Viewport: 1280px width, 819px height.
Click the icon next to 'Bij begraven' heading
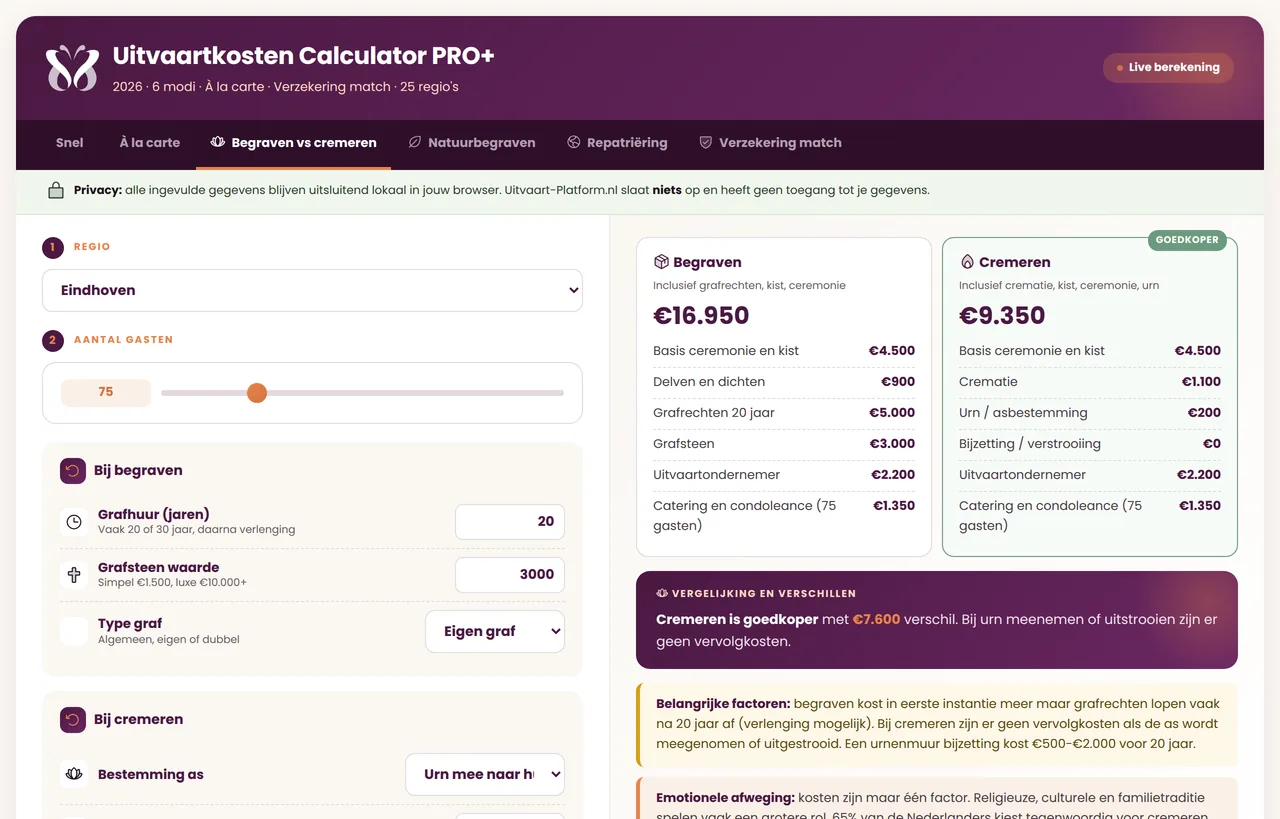pyautogui.click(x=73, y=470)
